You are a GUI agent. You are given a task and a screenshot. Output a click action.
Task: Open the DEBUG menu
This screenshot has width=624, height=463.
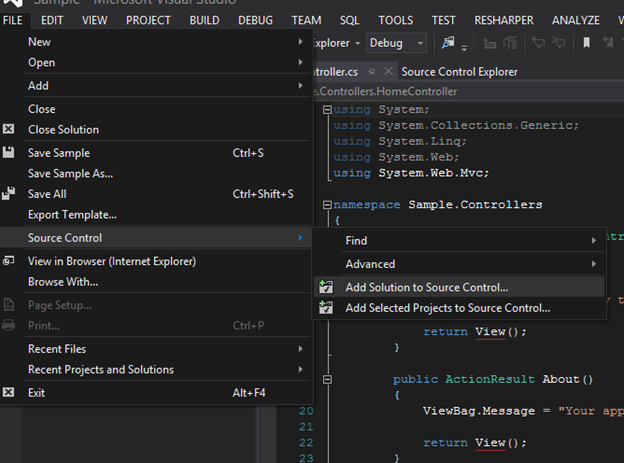255,20
